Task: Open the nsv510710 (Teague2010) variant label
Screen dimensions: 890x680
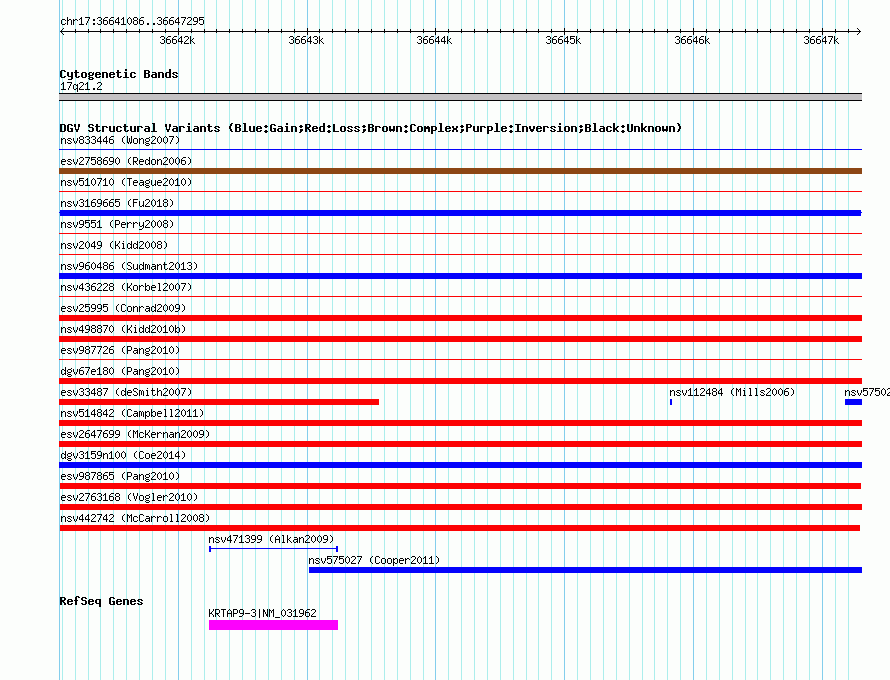Action: tap(126, 182)
